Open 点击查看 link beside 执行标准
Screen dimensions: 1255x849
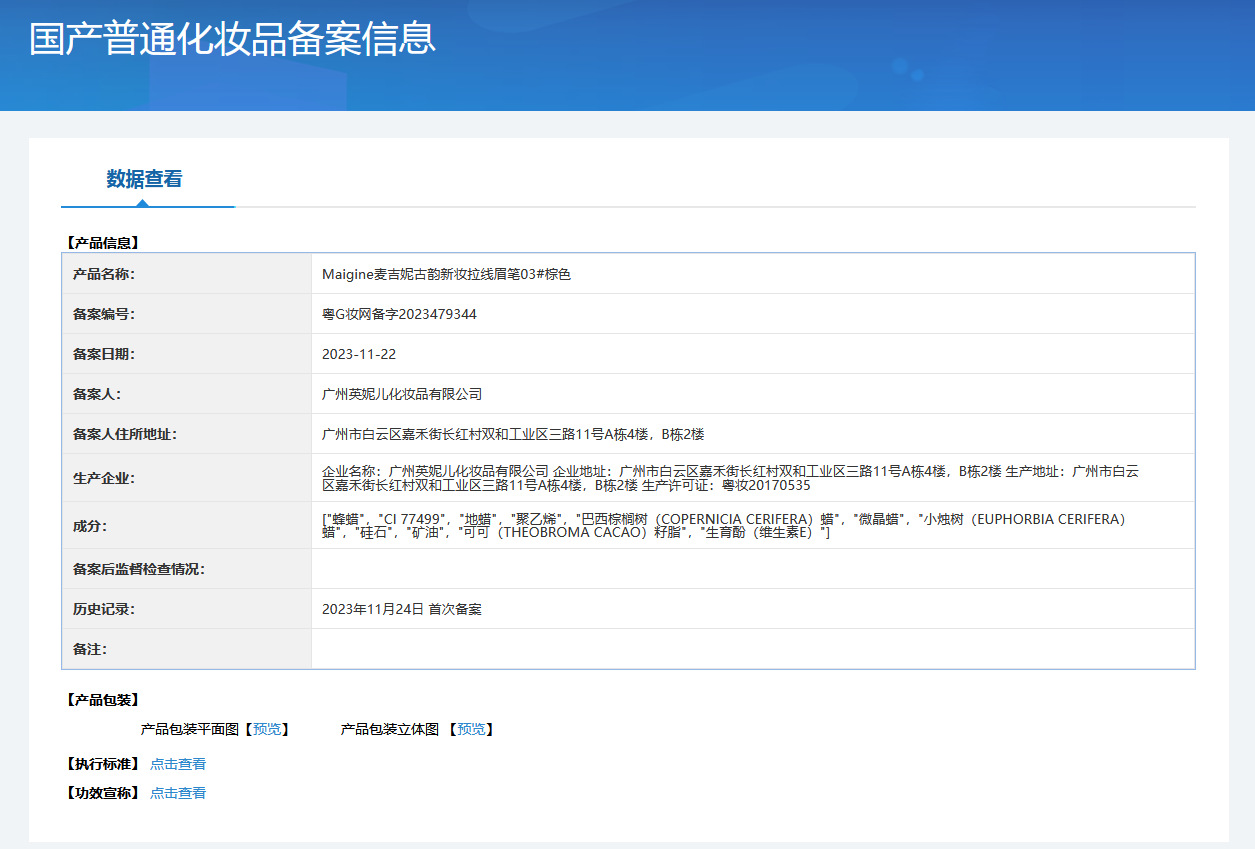point(178,764)
